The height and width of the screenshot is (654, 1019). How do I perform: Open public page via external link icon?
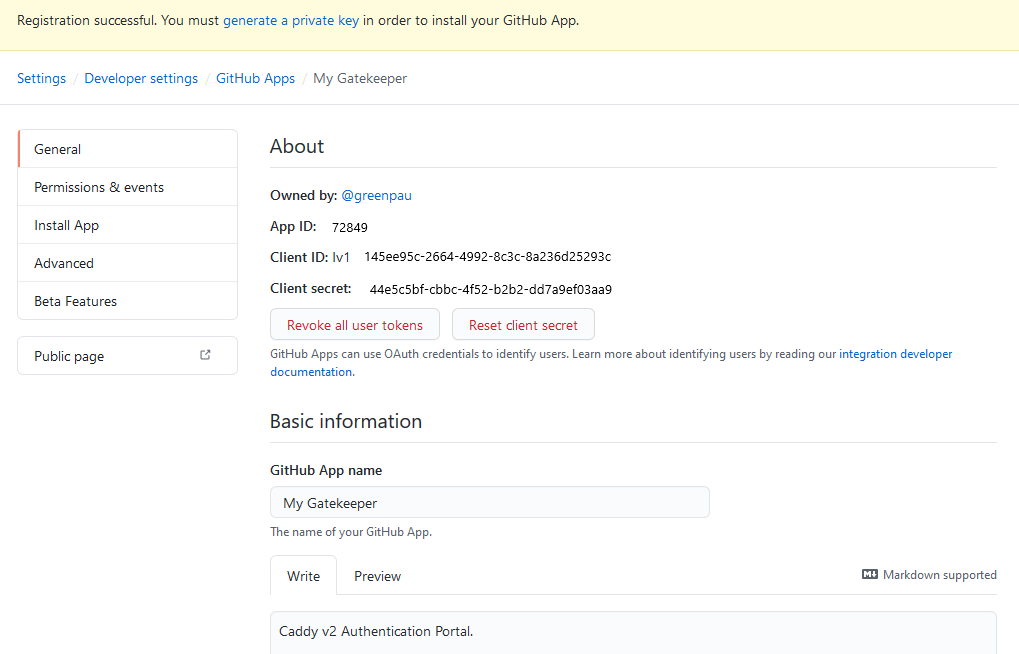(x=204, y=354)
